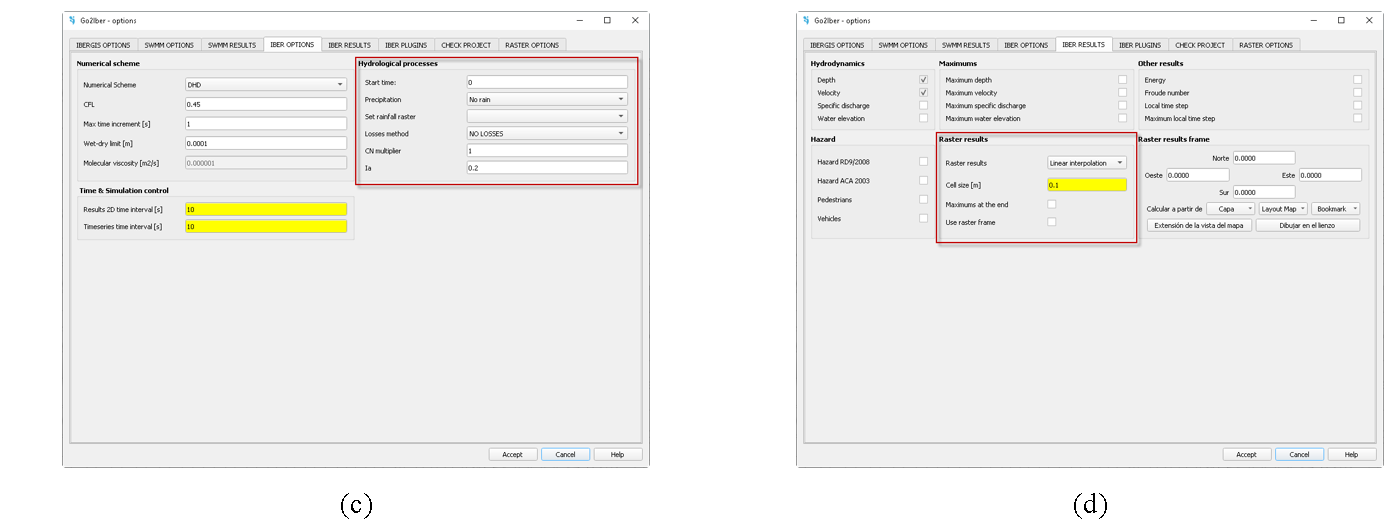Enable the Froude number result checkbox
The height and width of the screenshot is (532, 1389).
1357,93
